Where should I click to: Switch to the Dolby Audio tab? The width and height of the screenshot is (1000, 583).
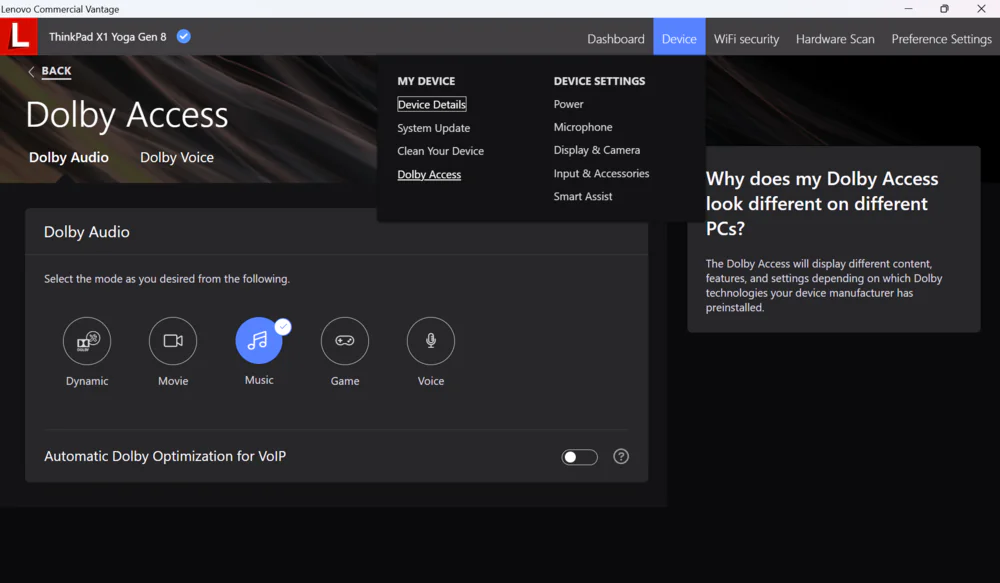click(69, 158)
